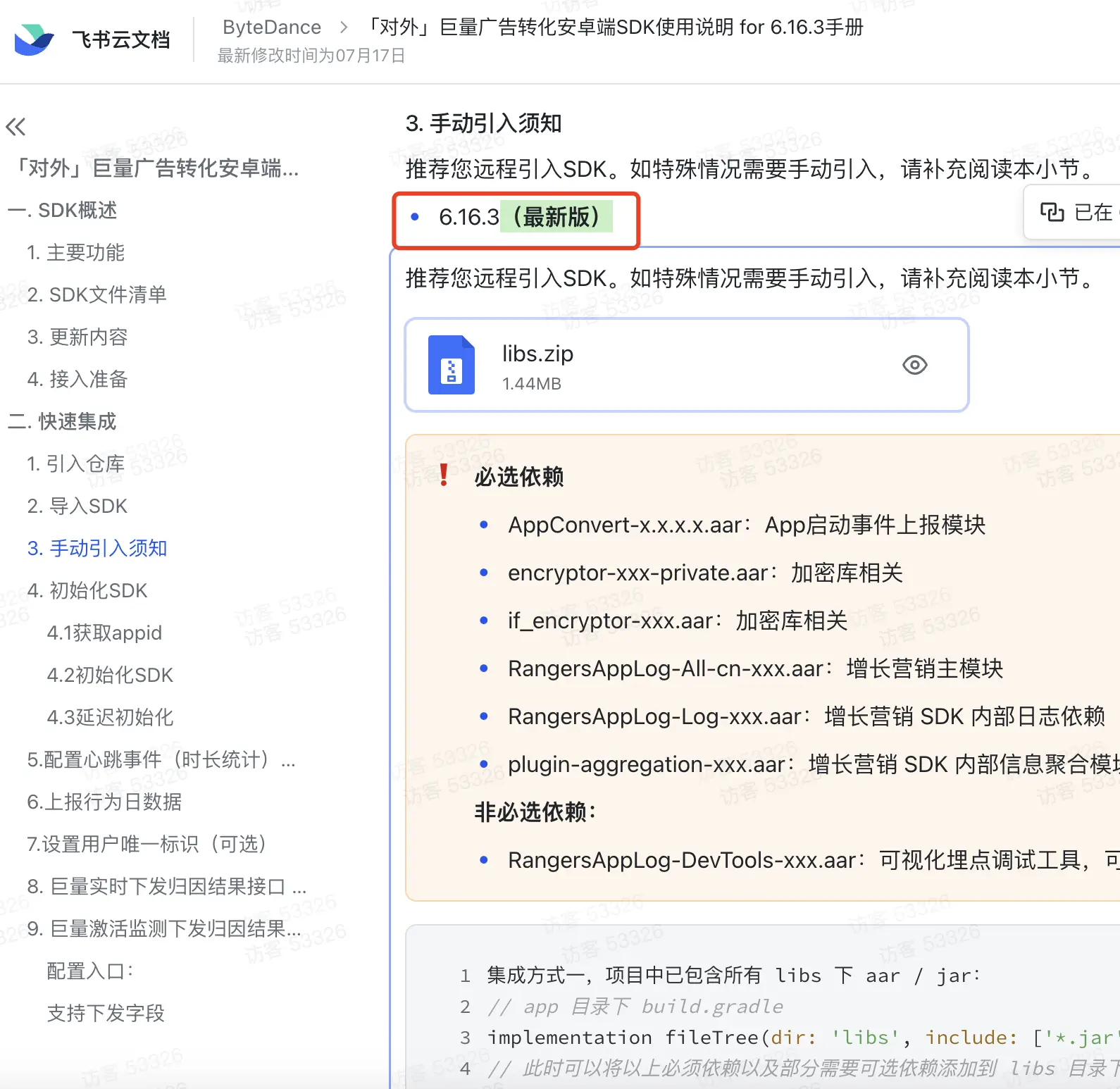This screenshot has height=1089, width=1120.
Task: Select 2. SDK文件清单 in outline
Action: [x=97, y=294]
